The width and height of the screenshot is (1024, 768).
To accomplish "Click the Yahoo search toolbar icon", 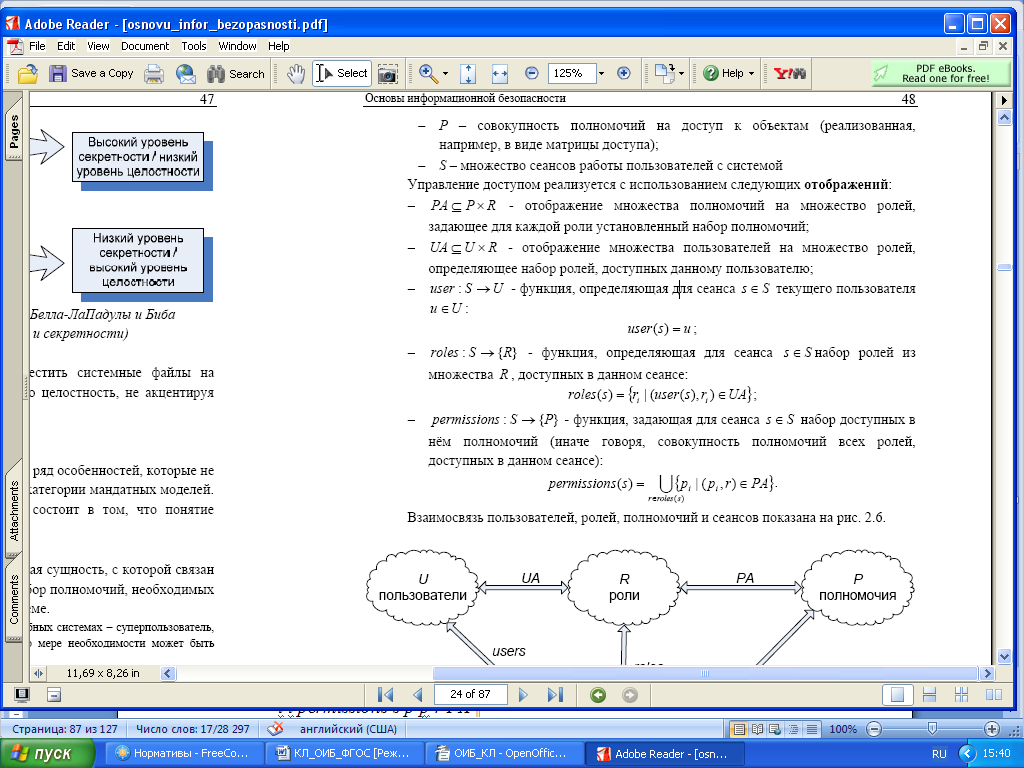I will click(x=790, y=73).
